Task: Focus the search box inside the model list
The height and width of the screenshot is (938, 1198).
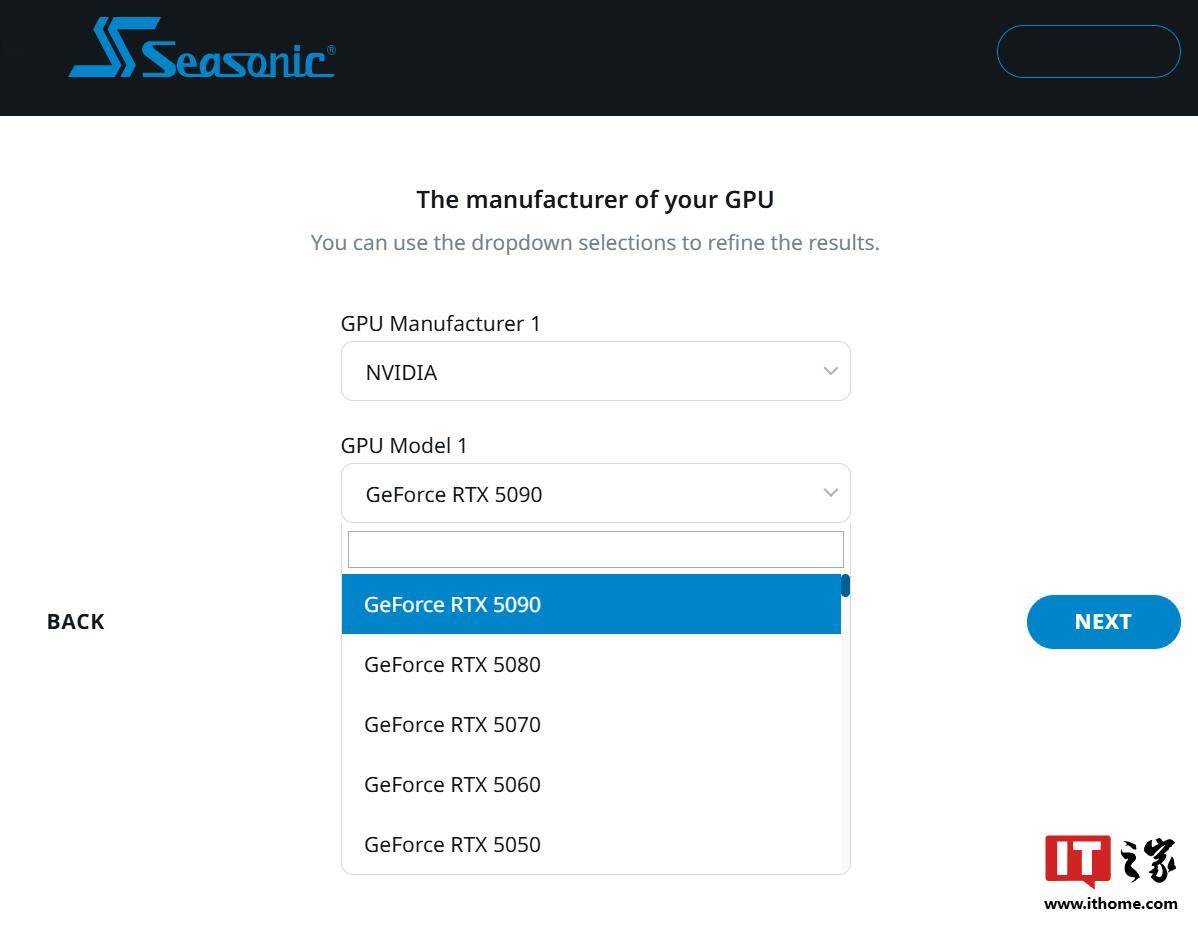Action: 595,550
